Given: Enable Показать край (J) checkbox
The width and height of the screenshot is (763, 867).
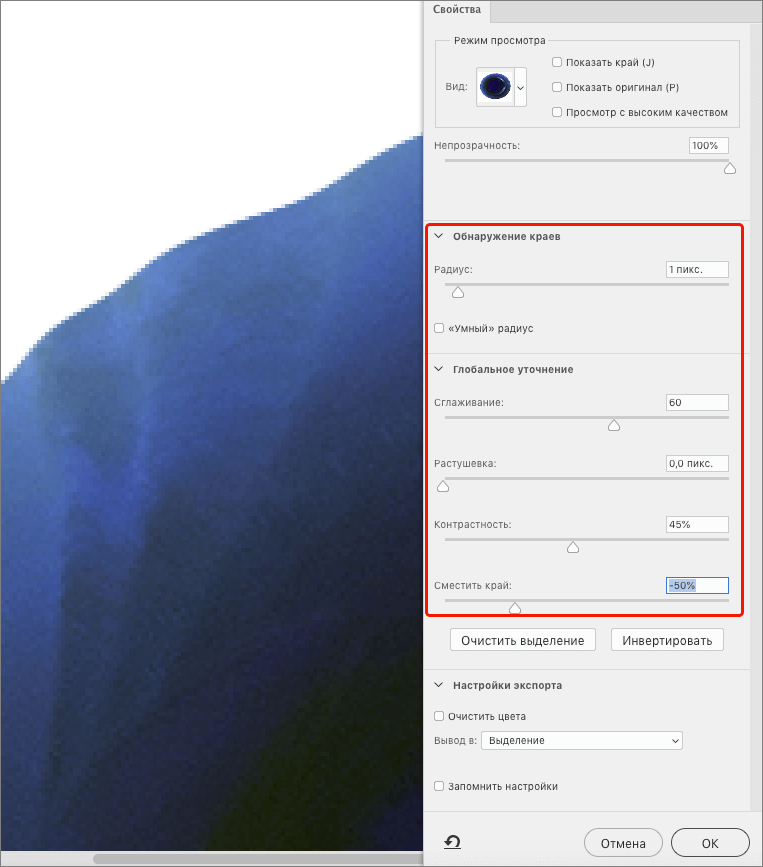Looking at the screenshot, I should click(557, 62).
